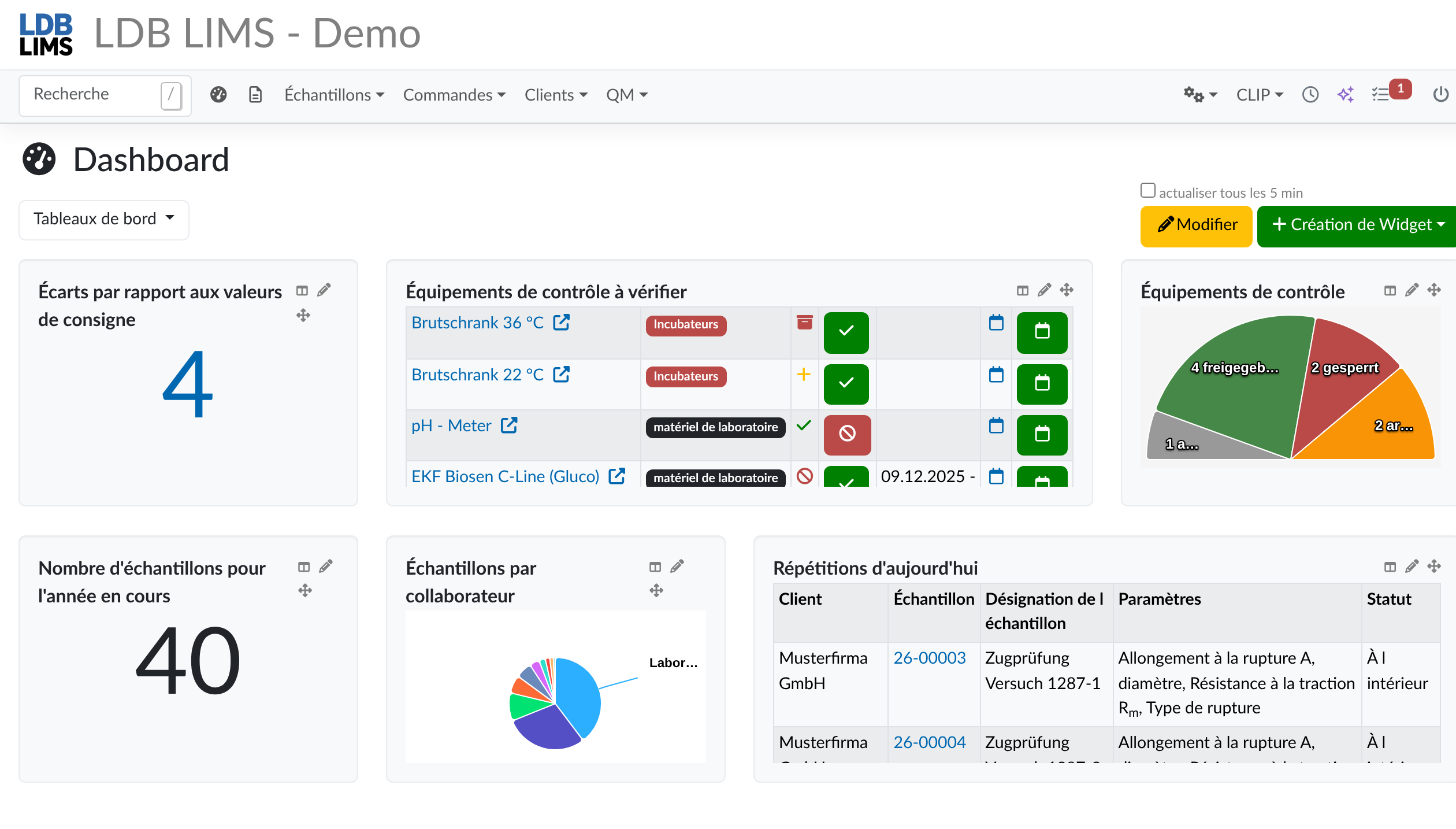Edit the Écarts par rapport aux valeurs widget
This screenshot has width=1456, height=829.
[324, 290]
